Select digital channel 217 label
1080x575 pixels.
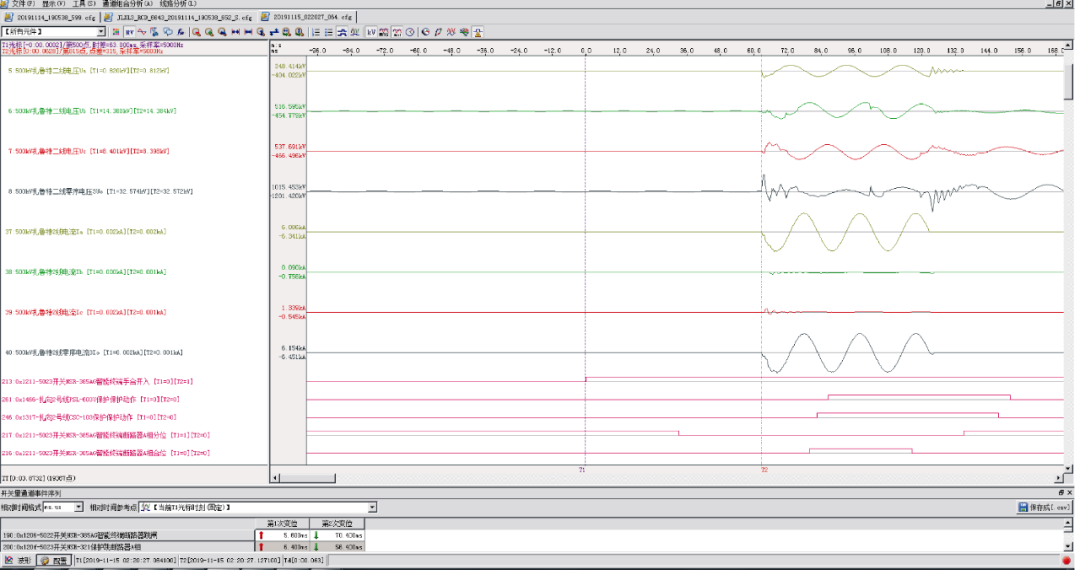tap(105, 435)
